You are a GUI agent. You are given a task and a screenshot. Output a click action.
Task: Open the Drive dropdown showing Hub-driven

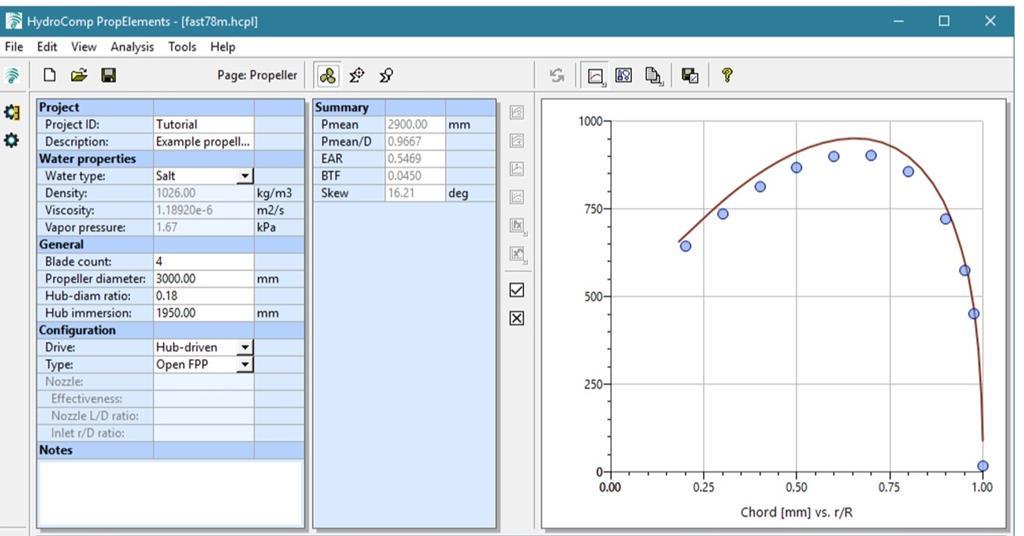point(244,347)
